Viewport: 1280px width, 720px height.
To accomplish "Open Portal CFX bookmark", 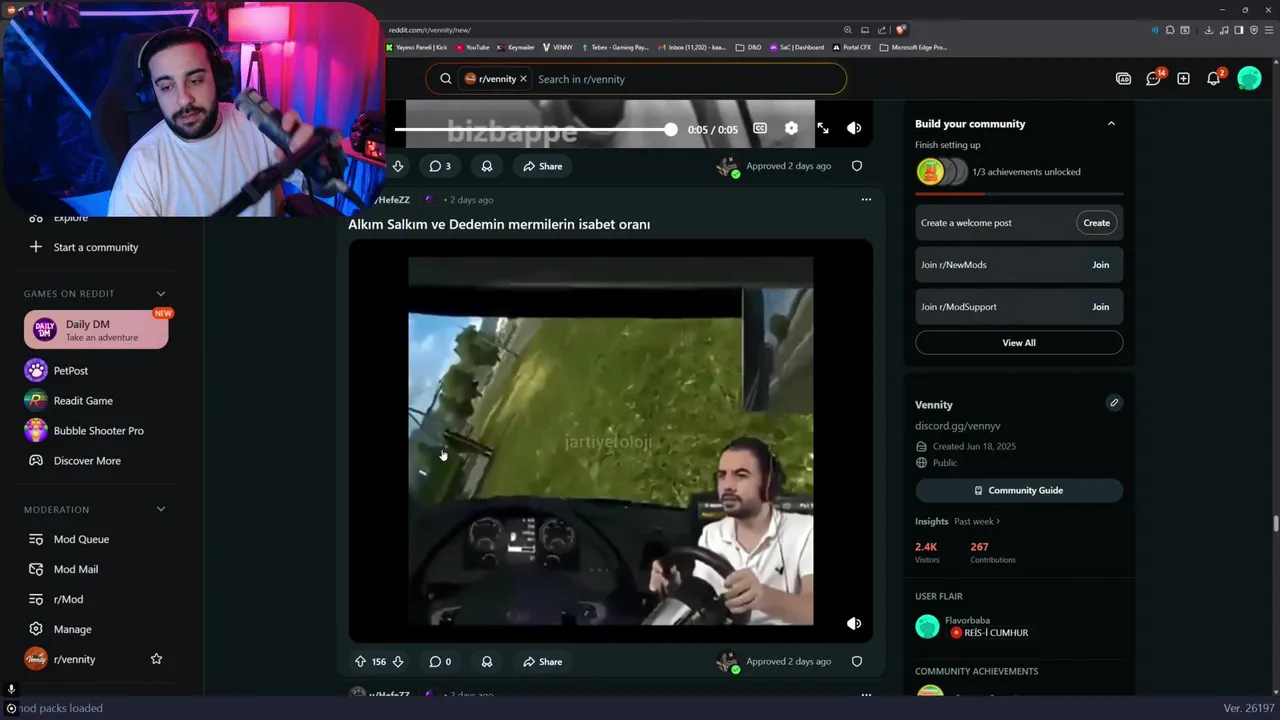I will pos(852,47).
